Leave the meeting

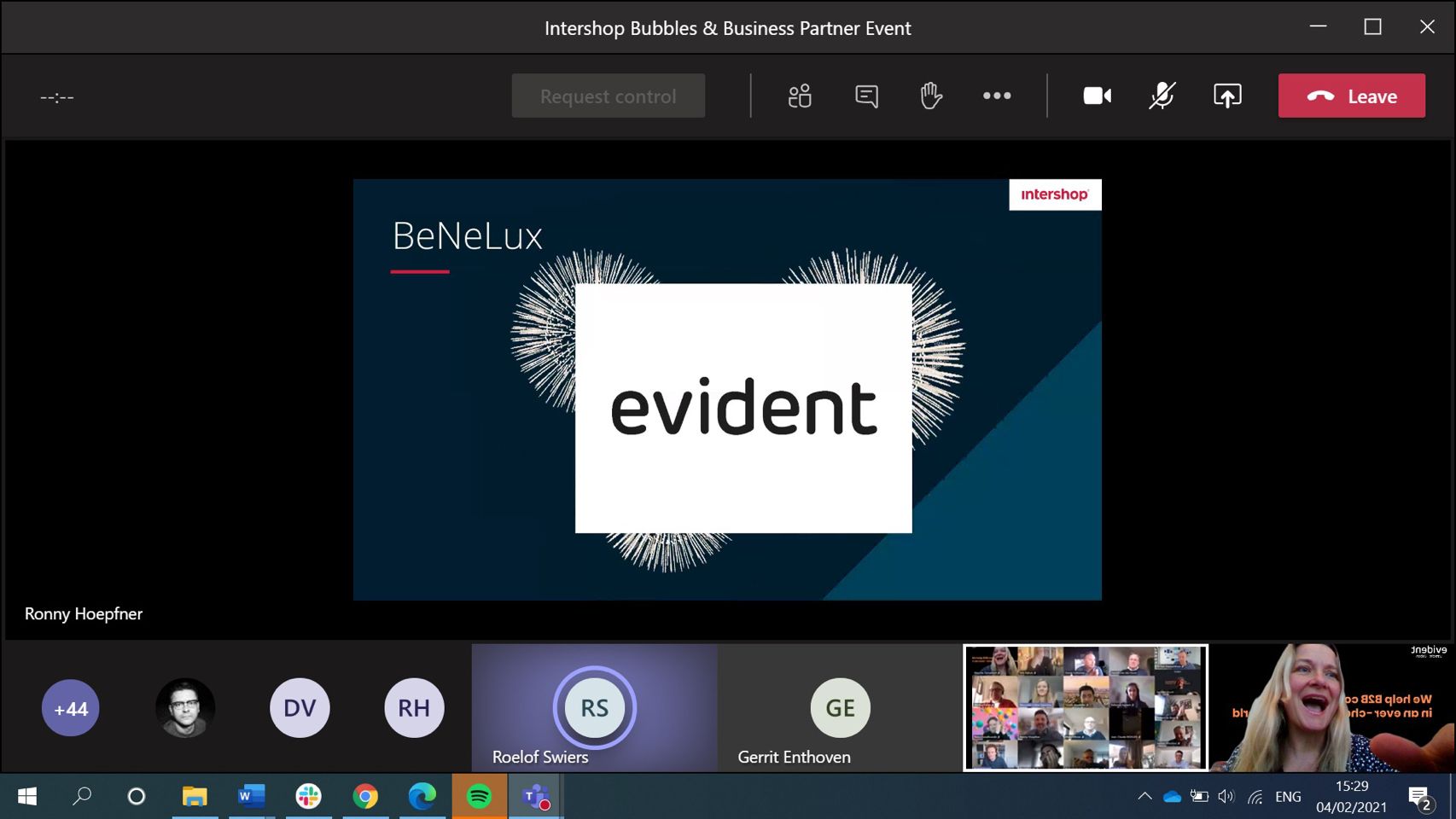coord(1352,96)
